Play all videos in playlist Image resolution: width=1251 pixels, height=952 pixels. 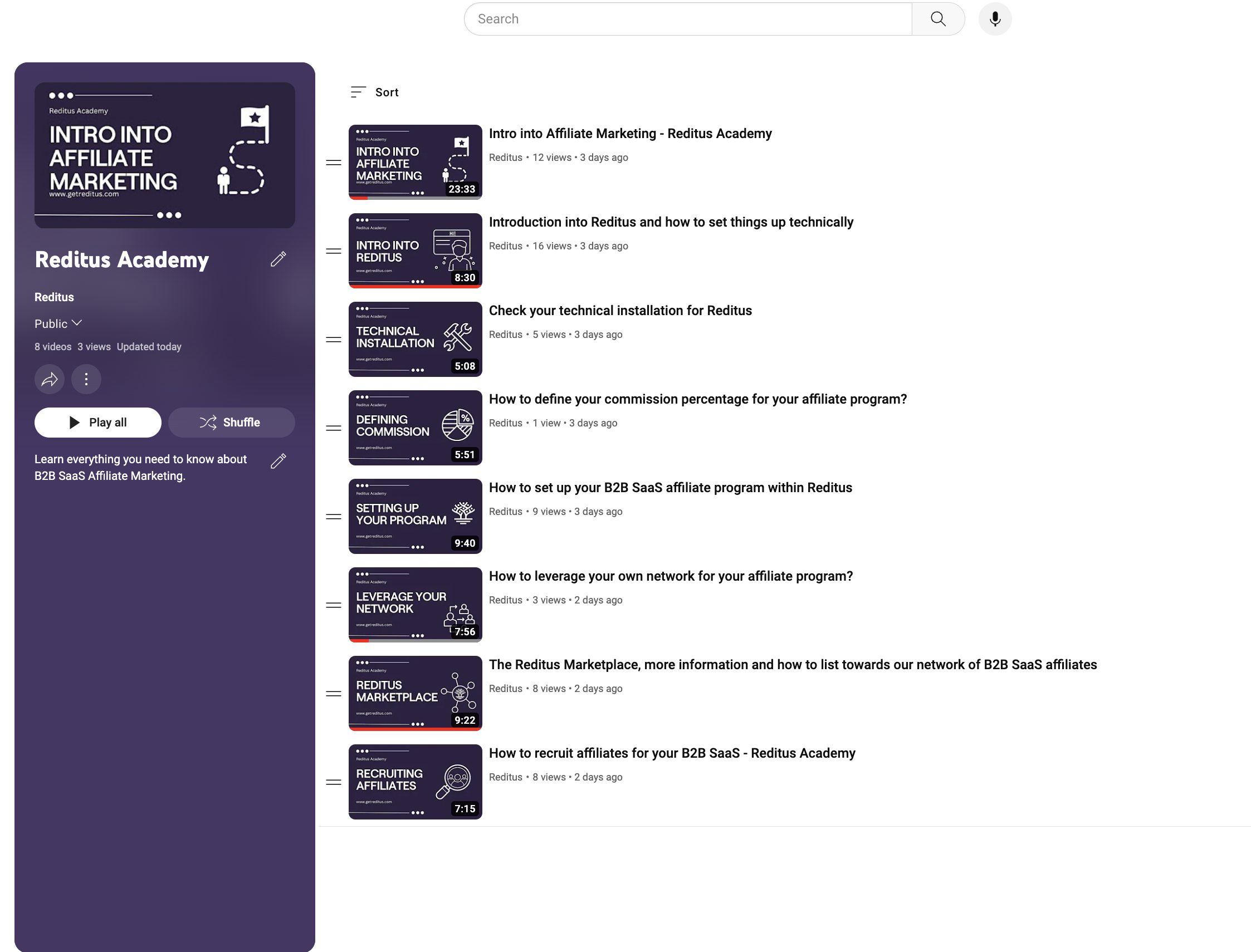(x=97, y=423)
